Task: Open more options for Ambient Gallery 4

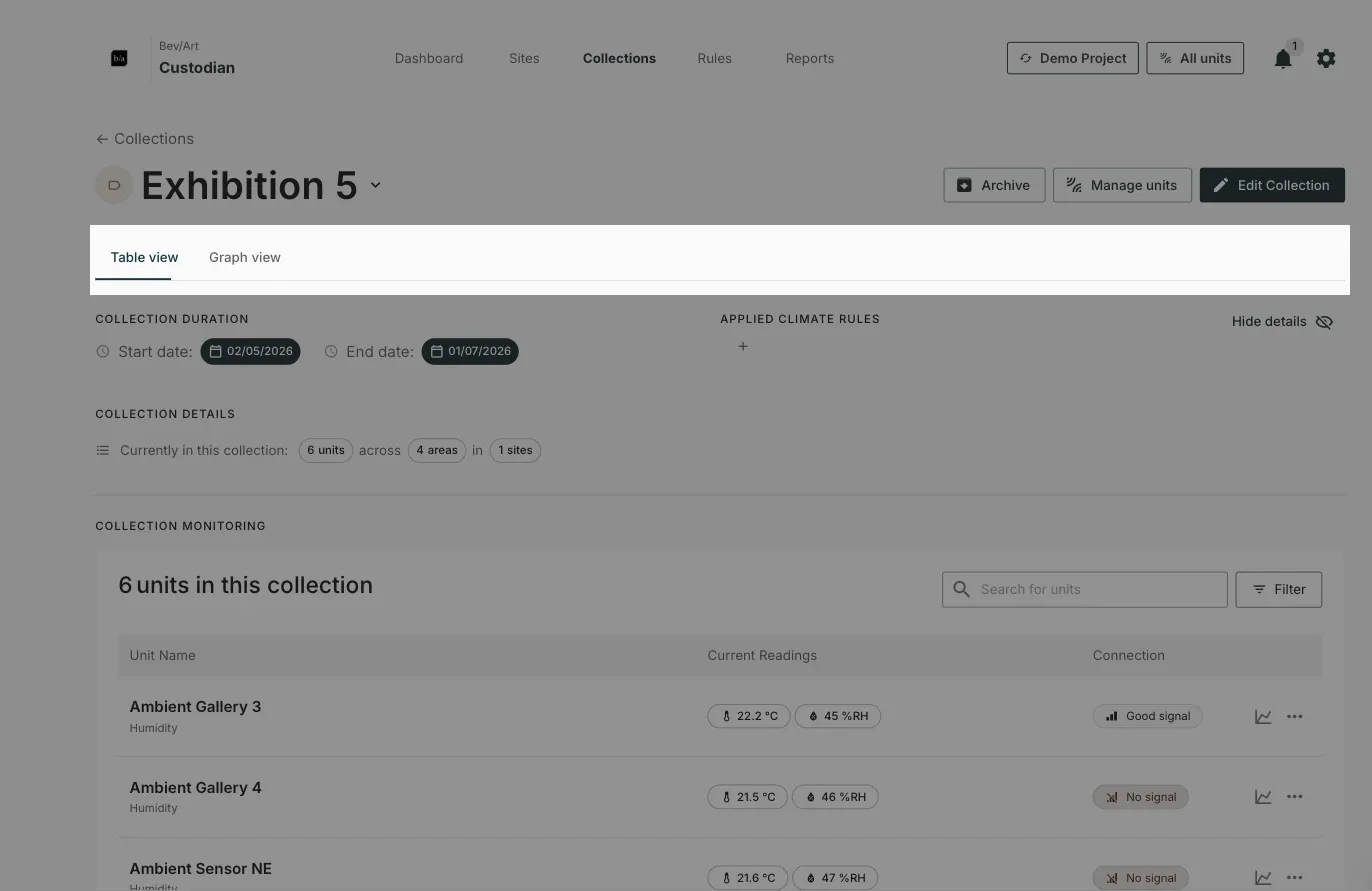Action: click(1295, 797)
